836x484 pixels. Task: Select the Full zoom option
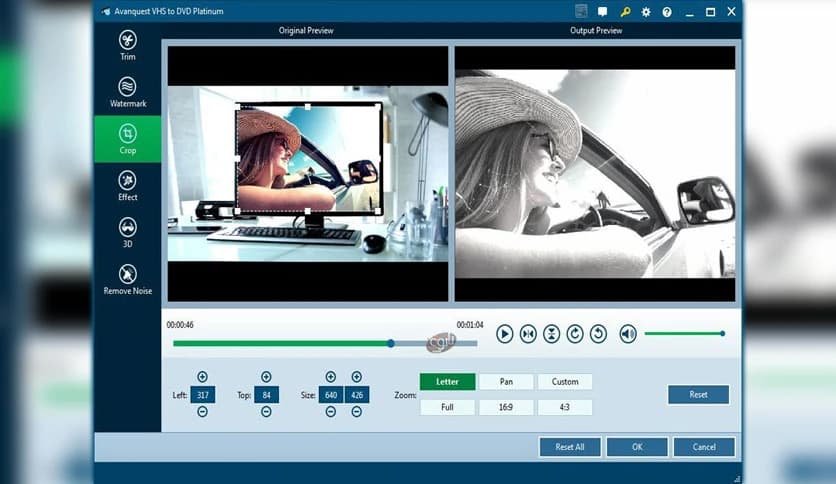tap(447, 407)
